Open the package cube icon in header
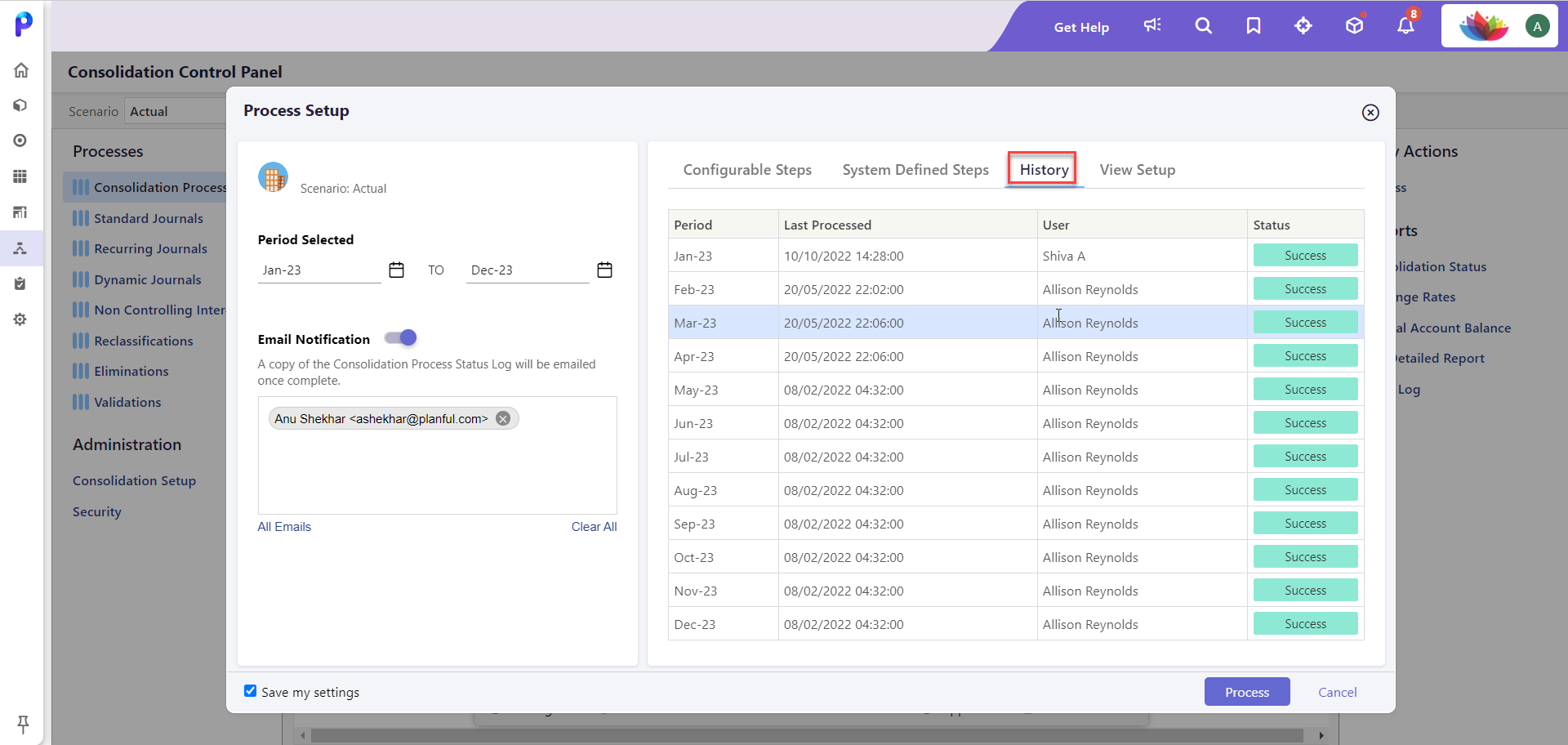This screenshot has width=1568, height=745. (x=1354, y=25)
